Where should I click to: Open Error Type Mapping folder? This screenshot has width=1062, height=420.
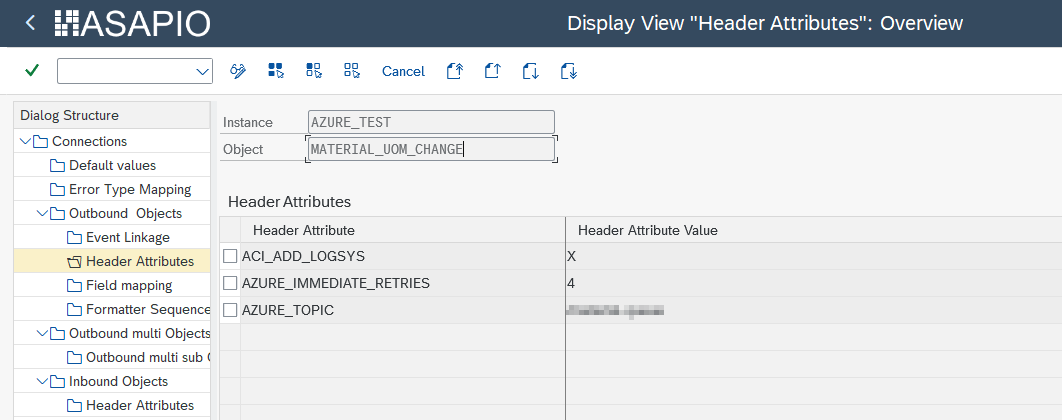coord(130,190)
